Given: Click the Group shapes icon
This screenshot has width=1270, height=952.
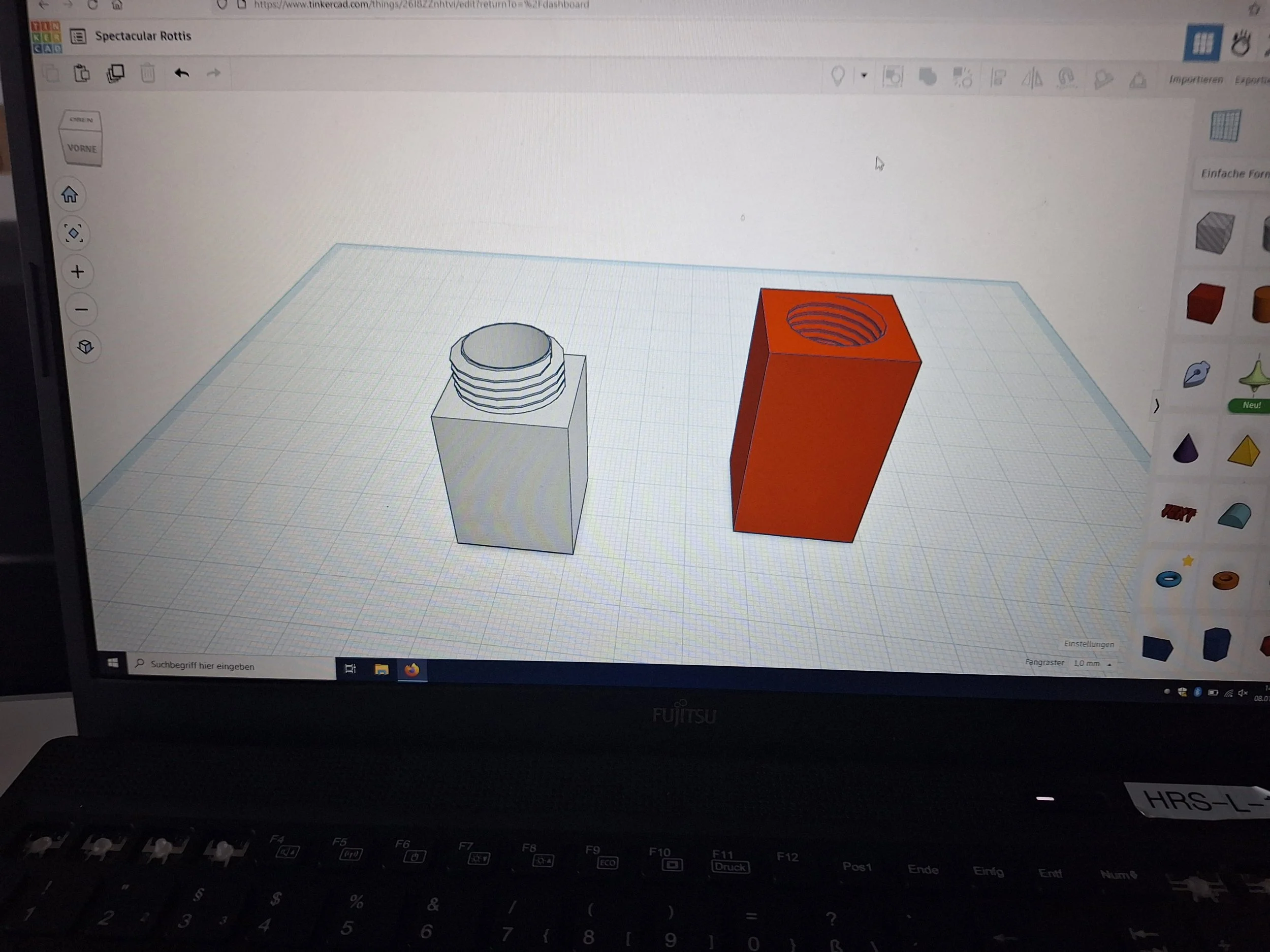Looking at the screenshot, I should (927, 77).
